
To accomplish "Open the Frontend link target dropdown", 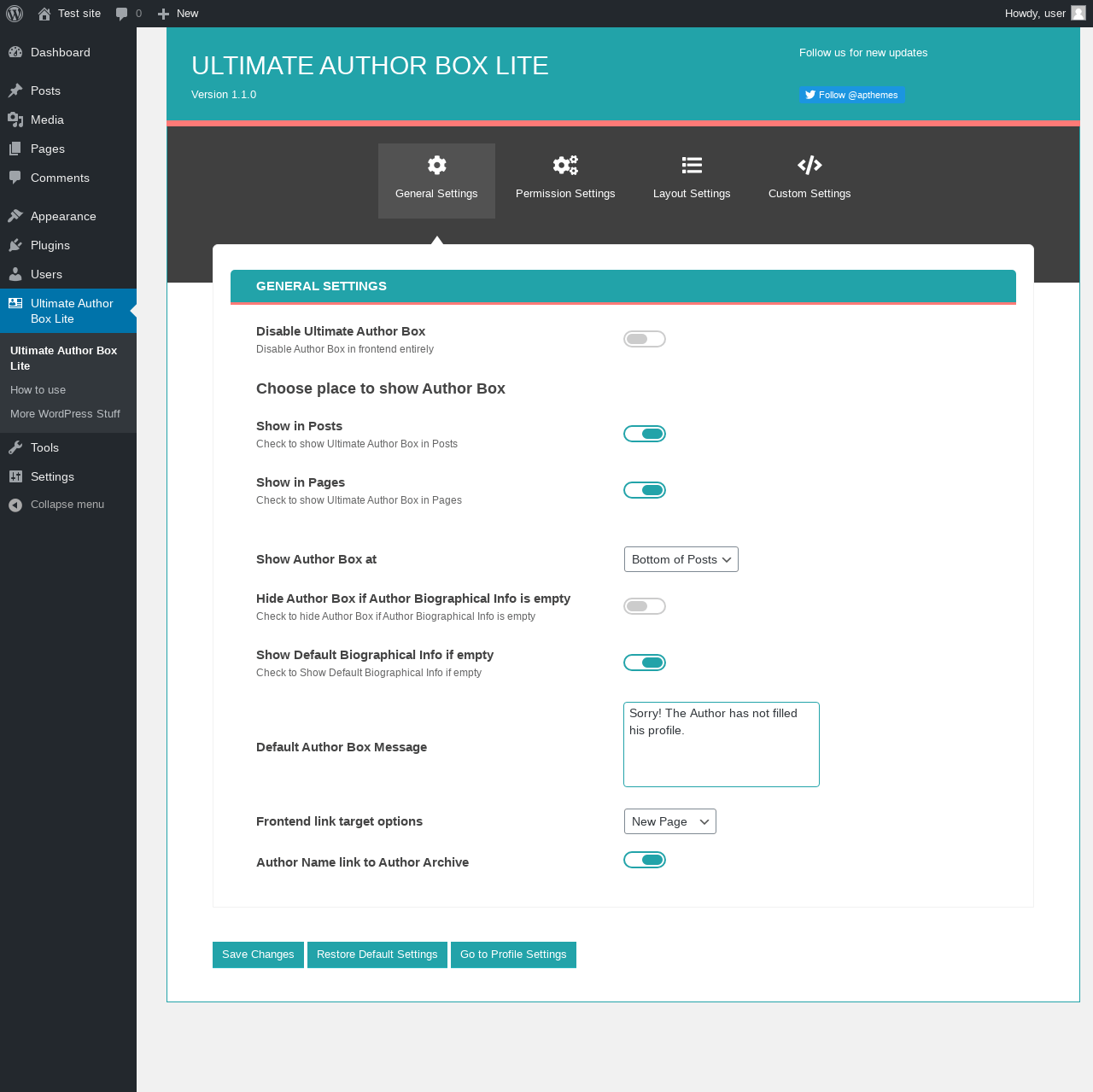I will pyautogui.click(x=670, y=821).
